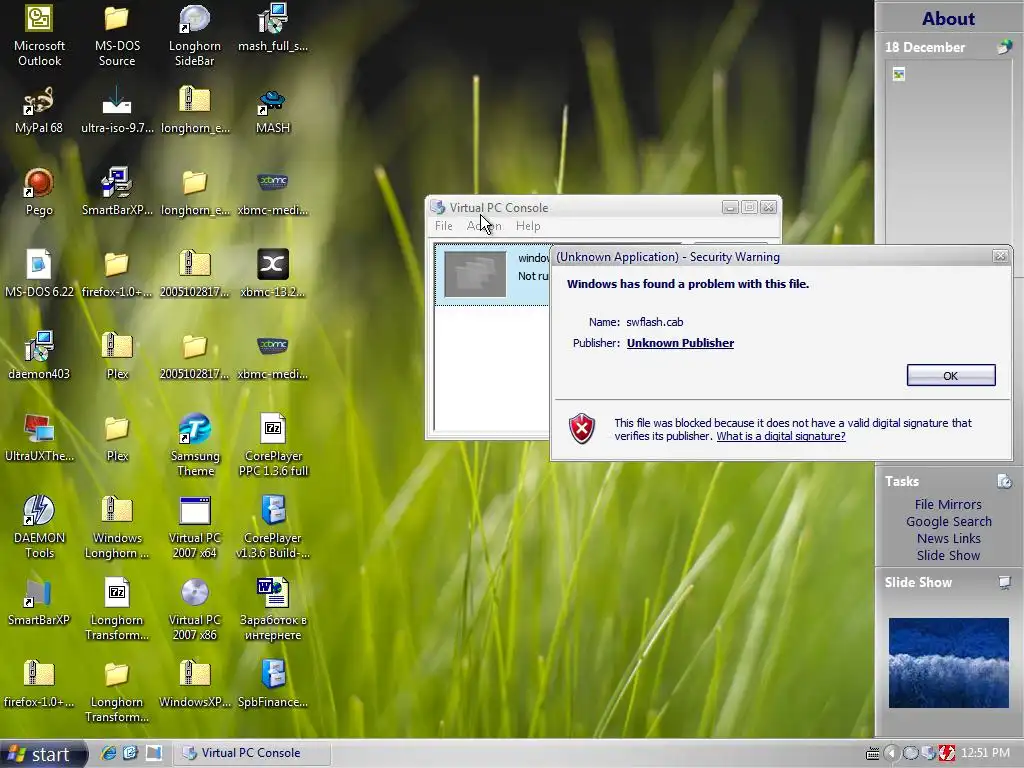
Task: Click the red shield tray icon
Action: pyautogui.click(x=947, y=753)
